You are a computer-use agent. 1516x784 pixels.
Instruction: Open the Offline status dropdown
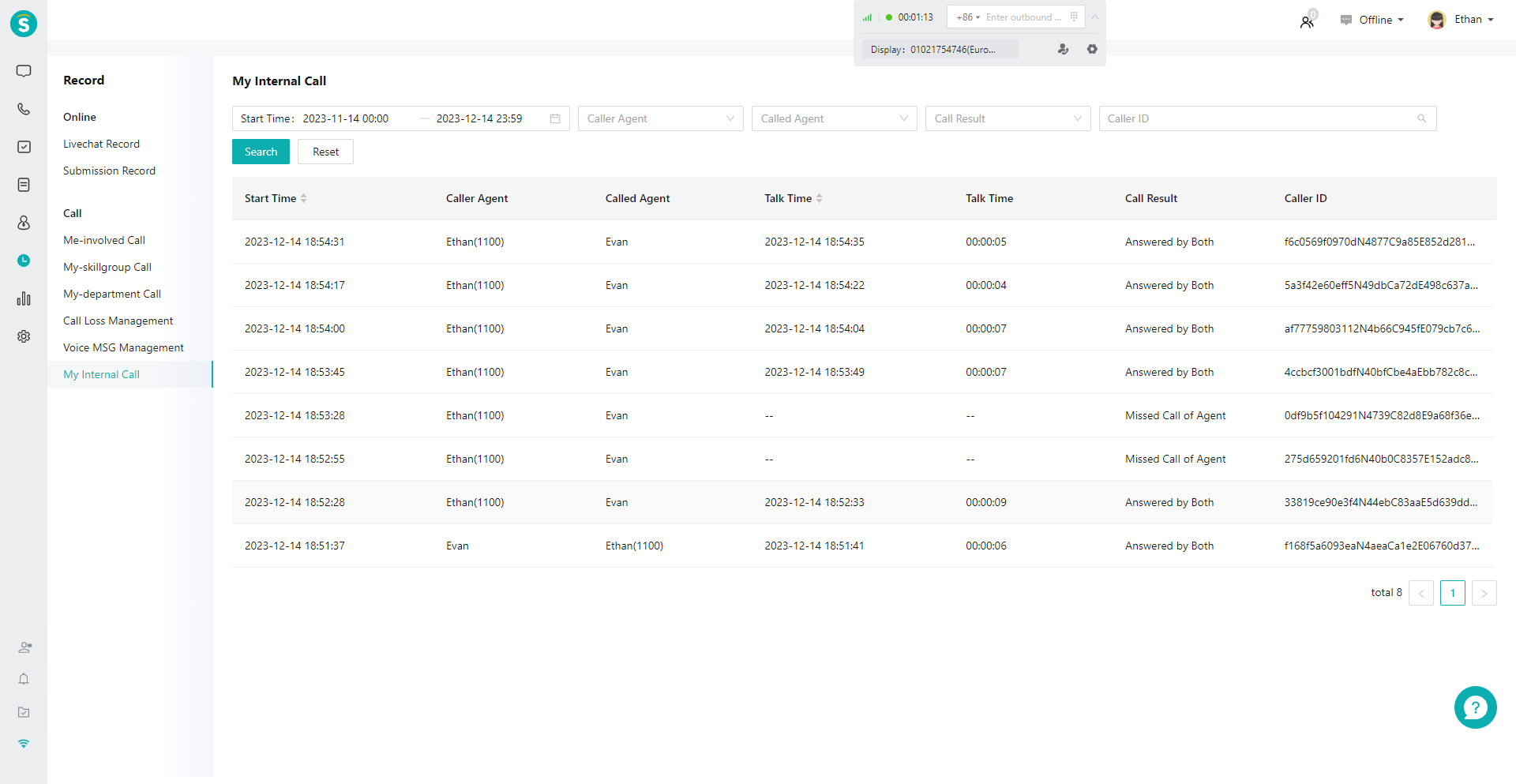point(1372,20)
